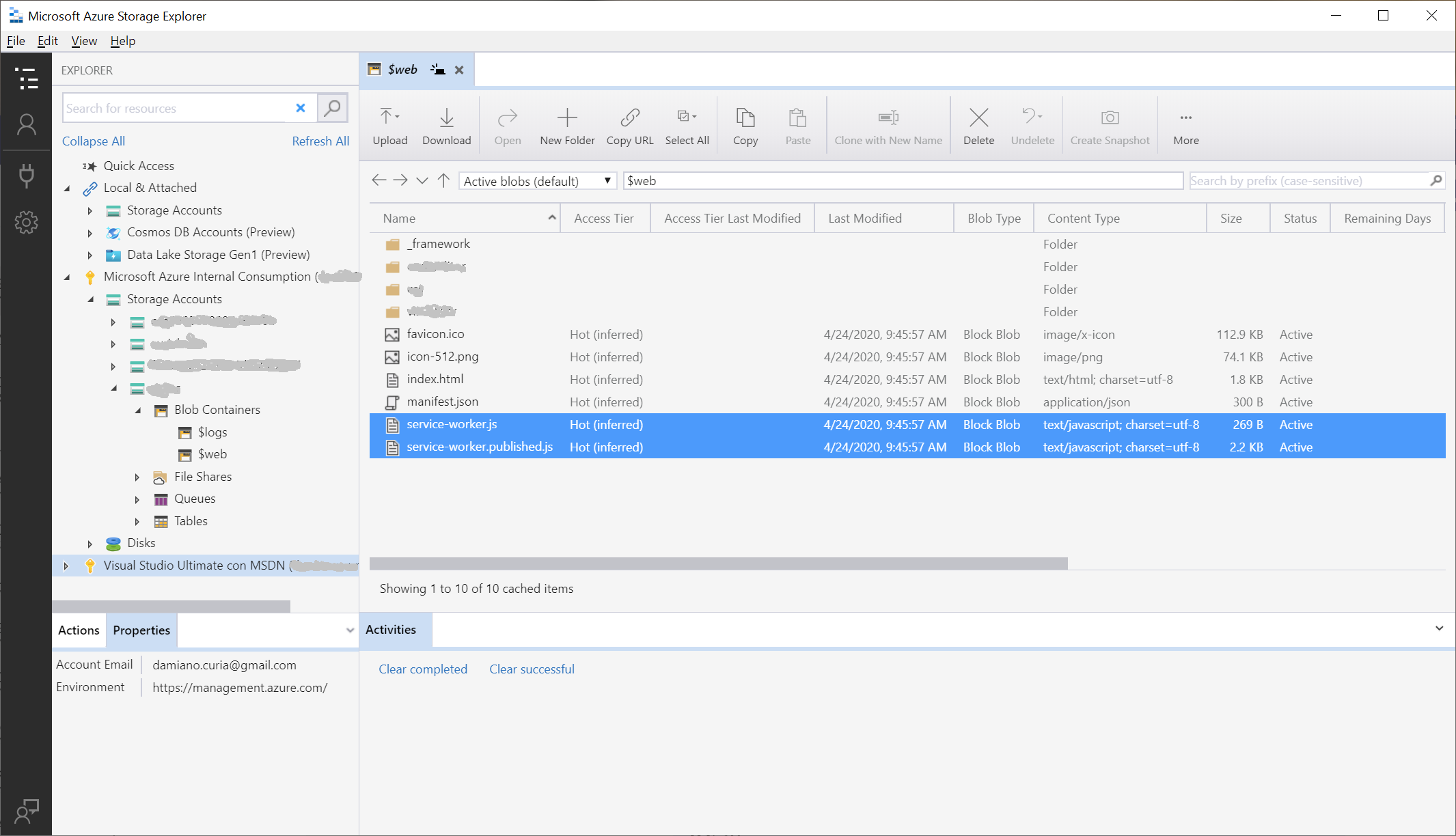Open the Active blobs (default) dropdown

click(537, 181)
